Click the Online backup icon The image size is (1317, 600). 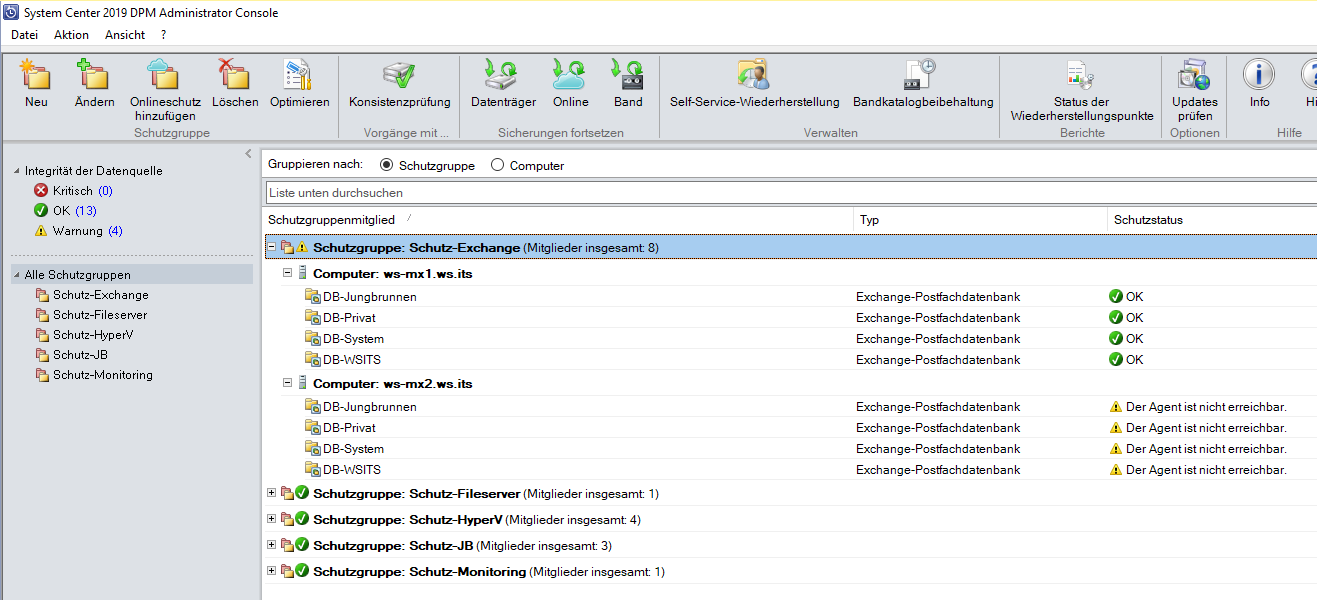[570, 75]
